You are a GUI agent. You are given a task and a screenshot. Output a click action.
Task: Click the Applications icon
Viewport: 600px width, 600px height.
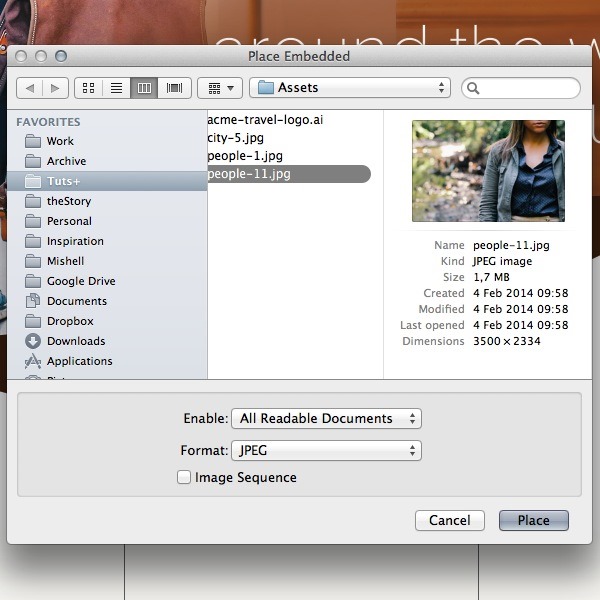[x=33, y=361]
